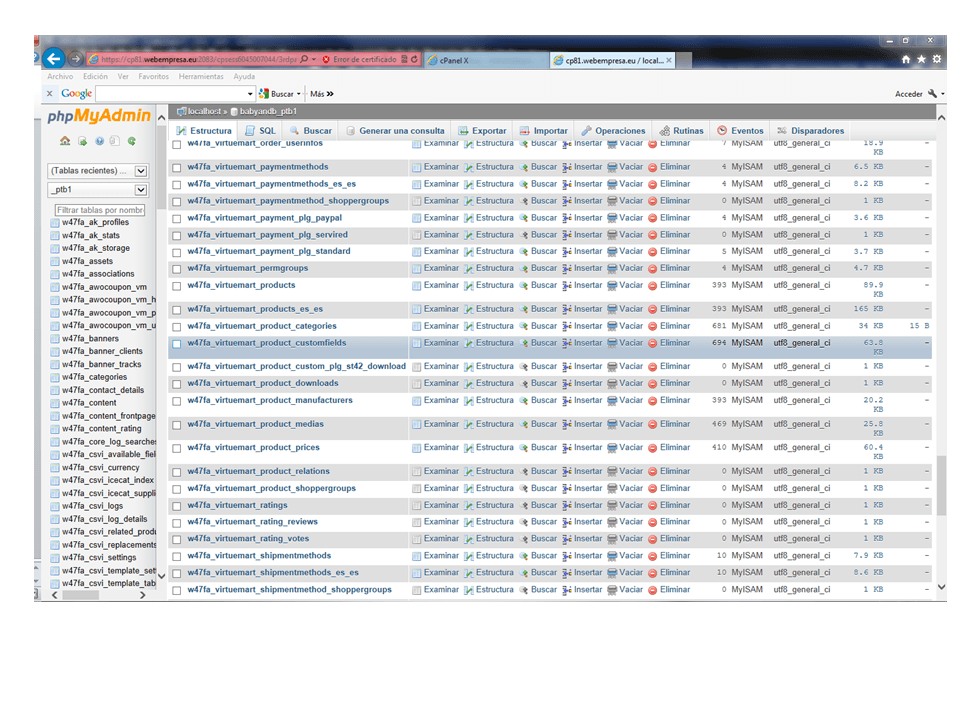Click Eliminar icon for w47fa_virtuemart_paymentmethods
Image resolution: width=960 pixels, height=720 pixels.
click(x=653, y=167)
